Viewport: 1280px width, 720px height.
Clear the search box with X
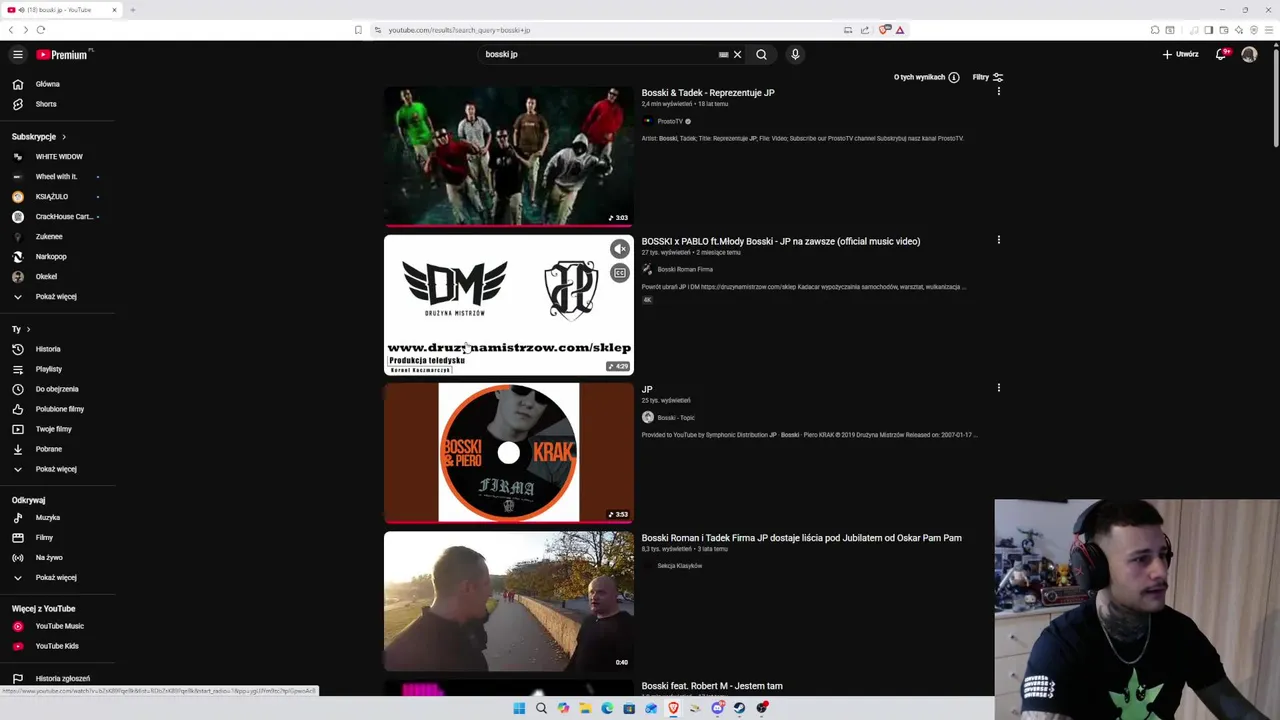tap(738, 55)
